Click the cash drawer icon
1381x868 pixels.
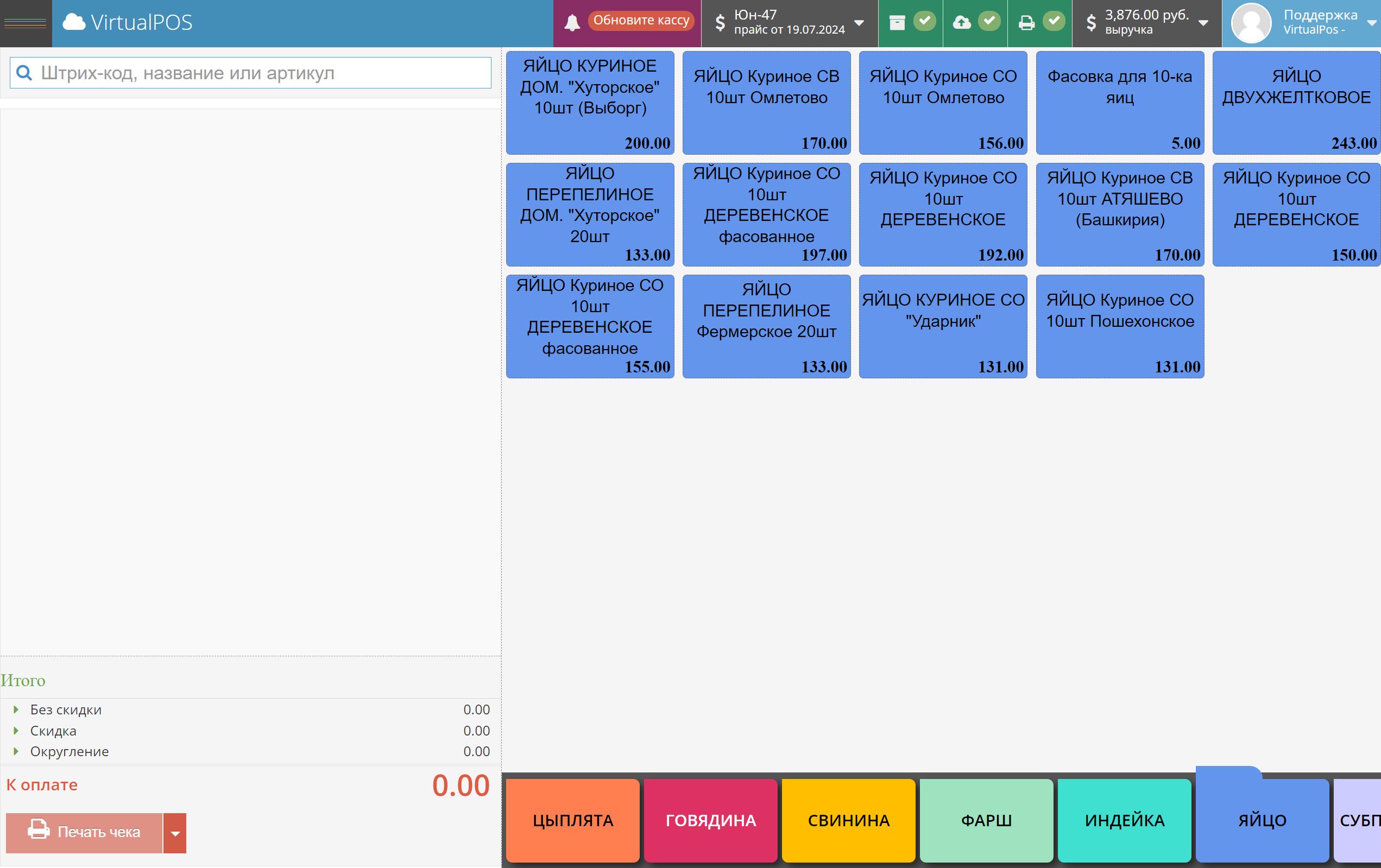point(898,23)
